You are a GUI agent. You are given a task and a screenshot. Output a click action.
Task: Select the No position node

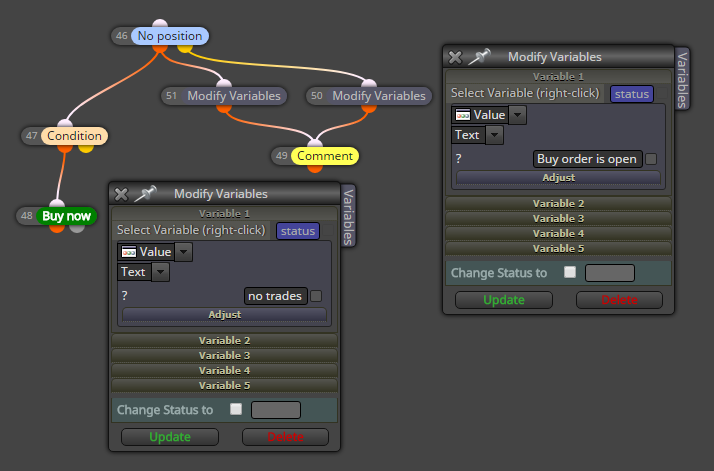pyautogui.click(x=170, y=36)
